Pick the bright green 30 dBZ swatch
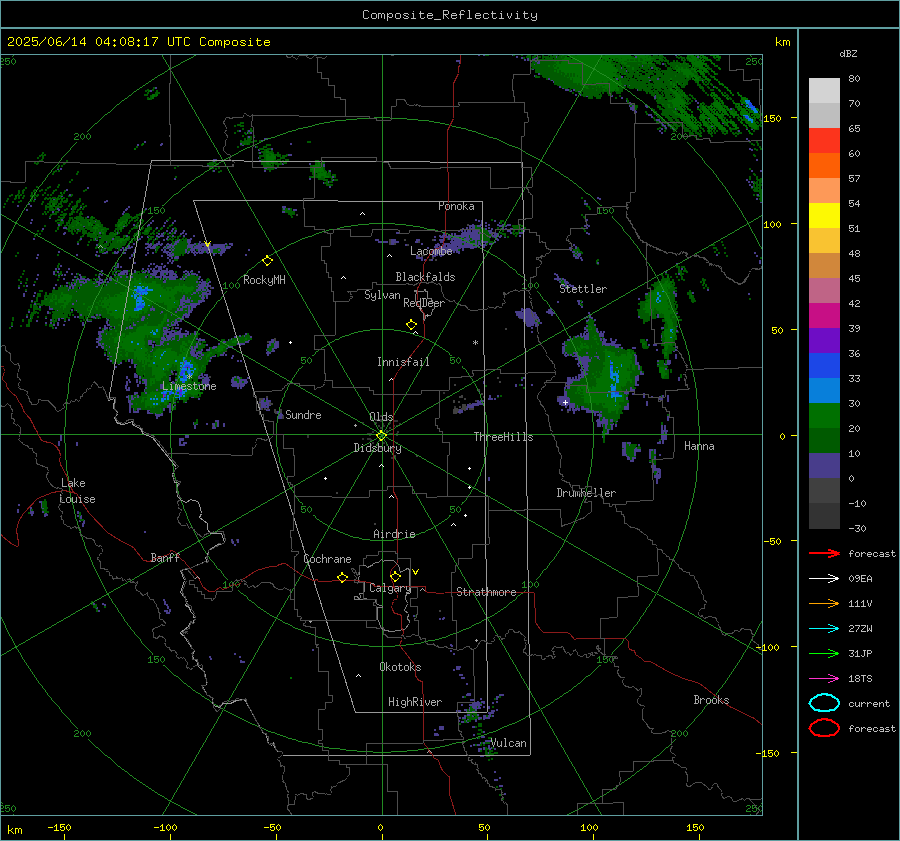Viewport: 900px width, 841px height. tap(824, 415)
